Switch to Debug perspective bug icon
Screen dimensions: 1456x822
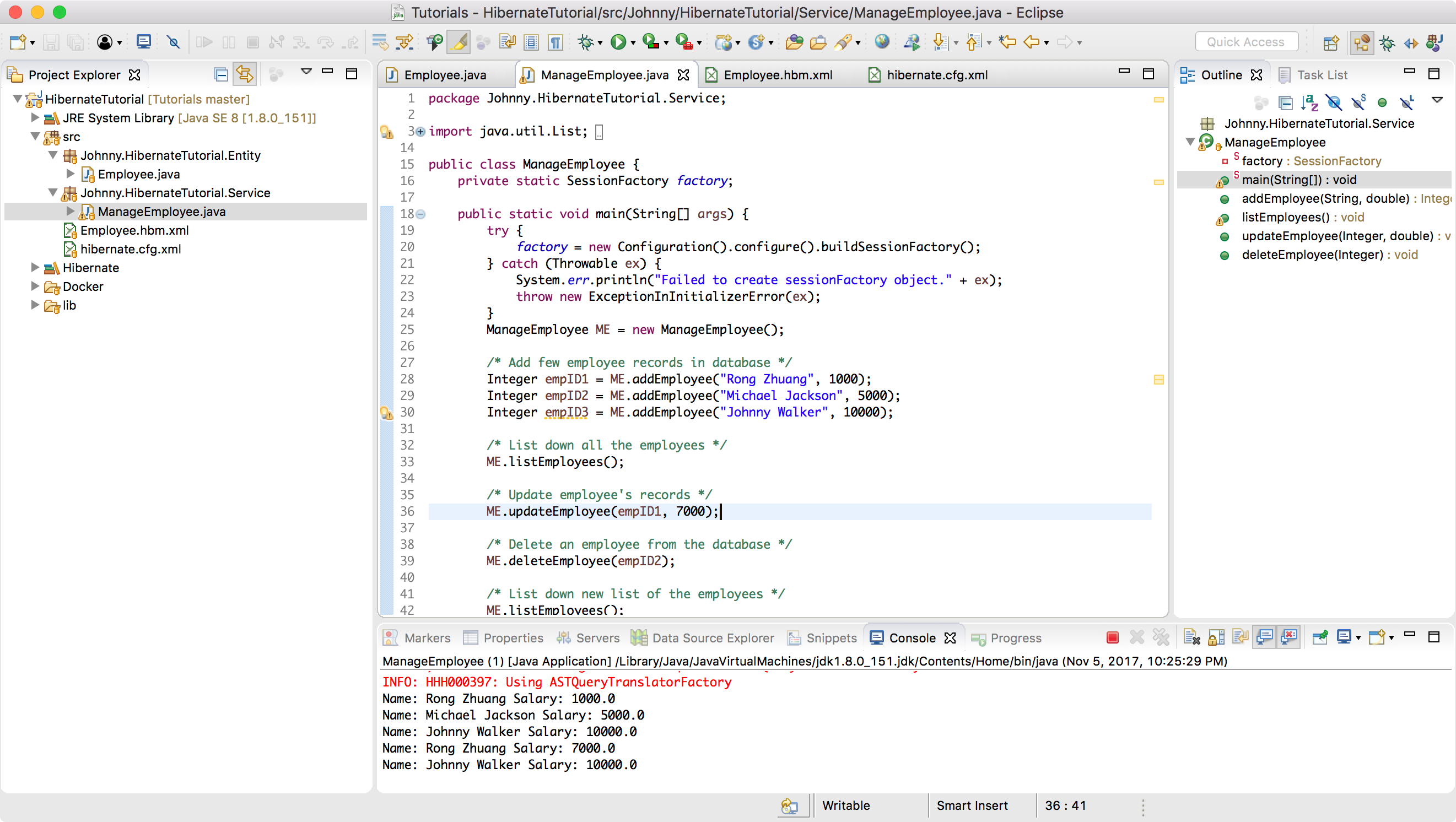click(1387, 42)
